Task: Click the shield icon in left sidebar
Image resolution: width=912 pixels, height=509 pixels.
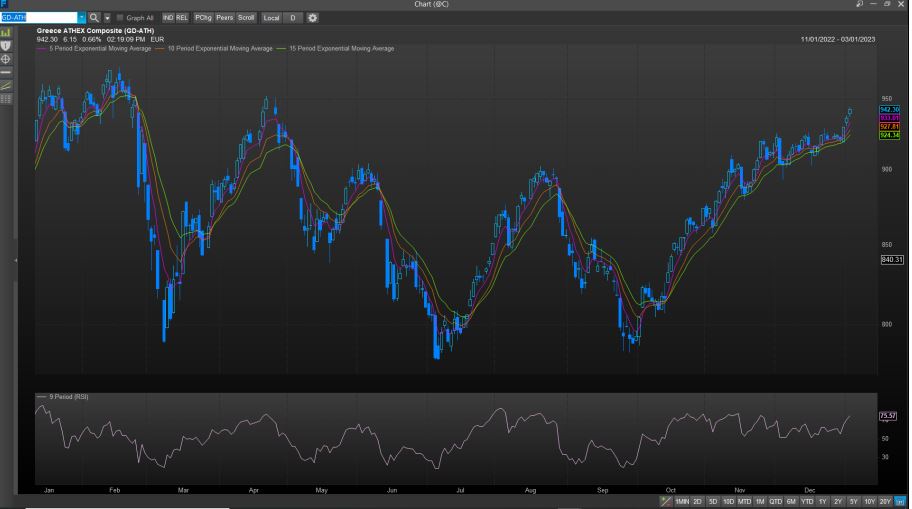Action: coord(6,46)
